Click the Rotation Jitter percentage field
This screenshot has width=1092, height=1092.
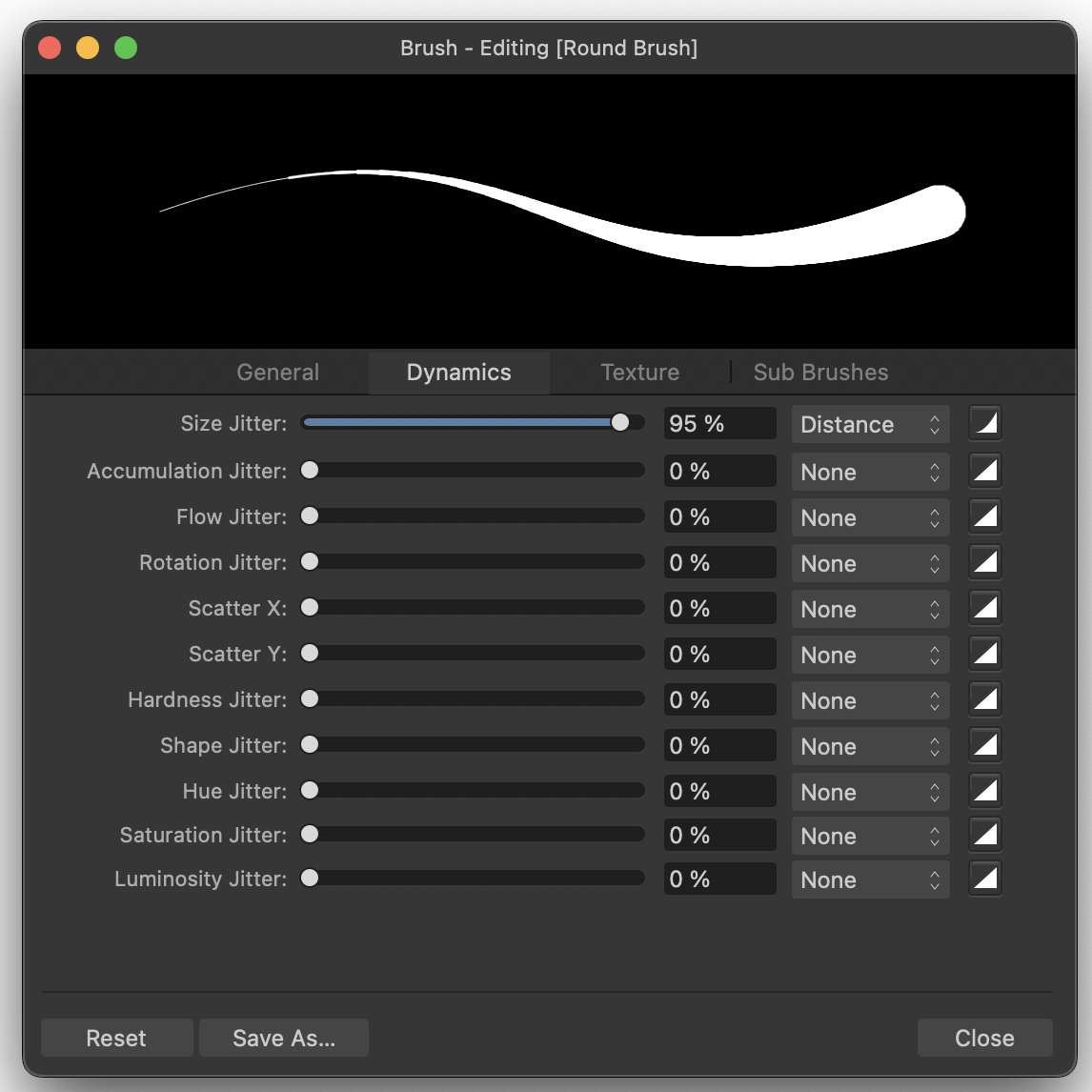click(720, 563)
